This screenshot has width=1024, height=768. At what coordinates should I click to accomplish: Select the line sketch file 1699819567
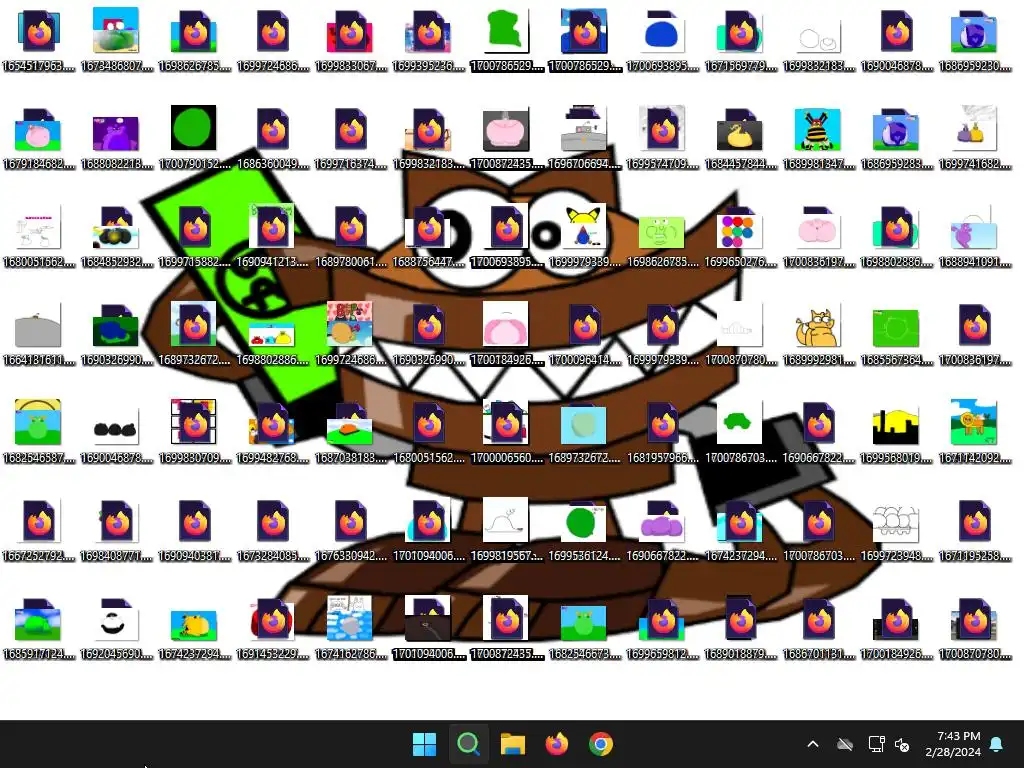click(x=506, y=529)
